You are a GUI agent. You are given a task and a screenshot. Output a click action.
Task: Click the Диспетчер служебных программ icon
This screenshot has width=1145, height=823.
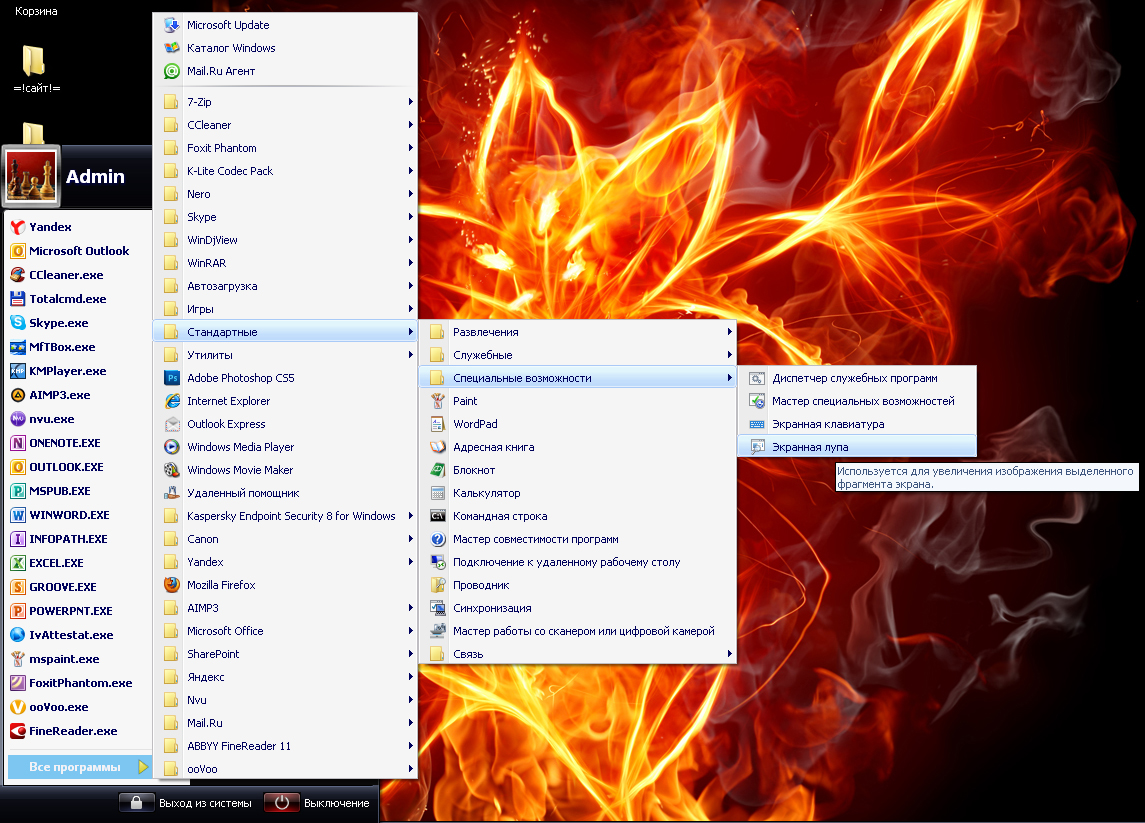point(757,378)
